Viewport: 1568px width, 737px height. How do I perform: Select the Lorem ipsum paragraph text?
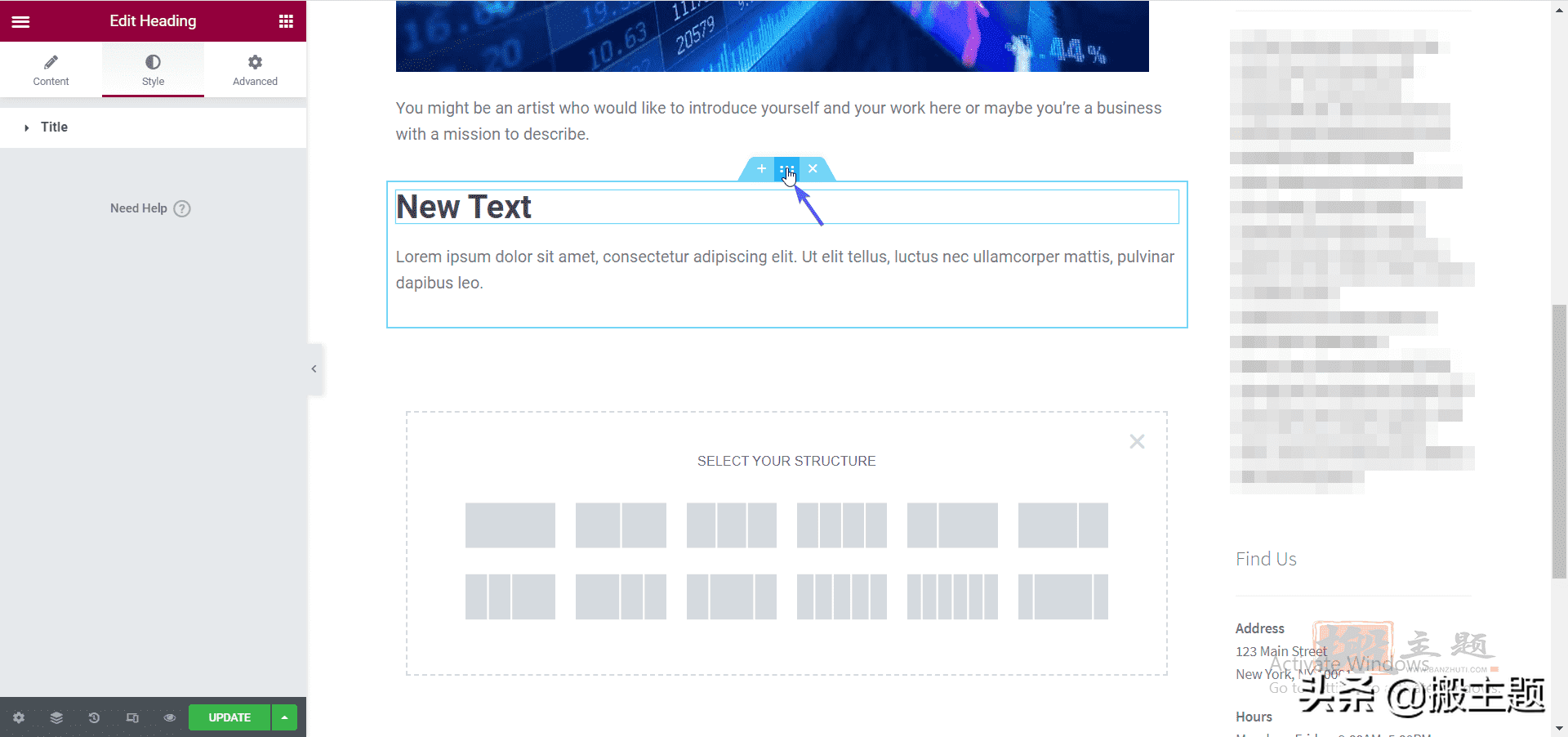[x=785, y=270]
